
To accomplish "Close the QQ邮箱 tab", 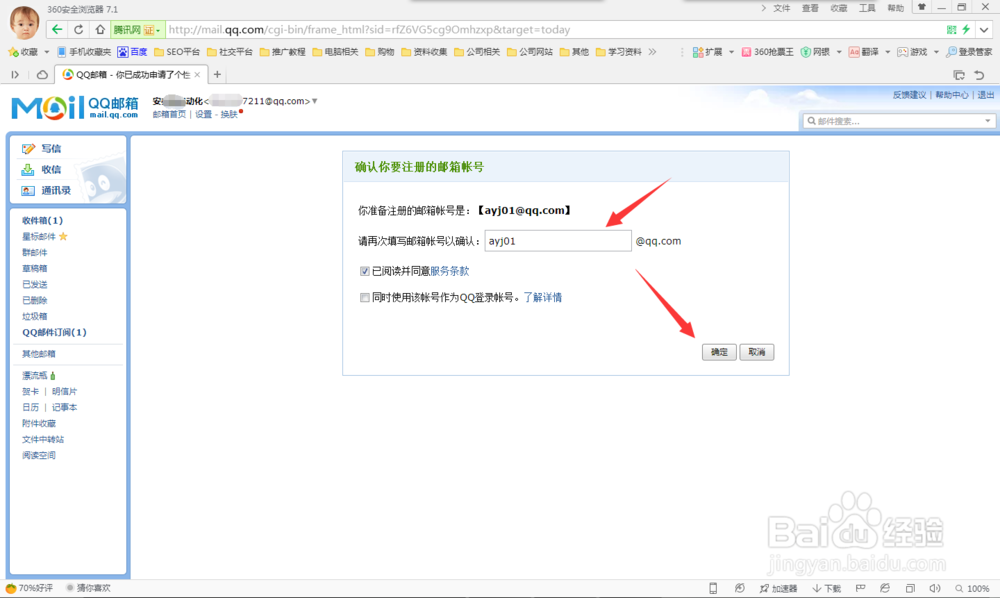I will tap(197, 75).
